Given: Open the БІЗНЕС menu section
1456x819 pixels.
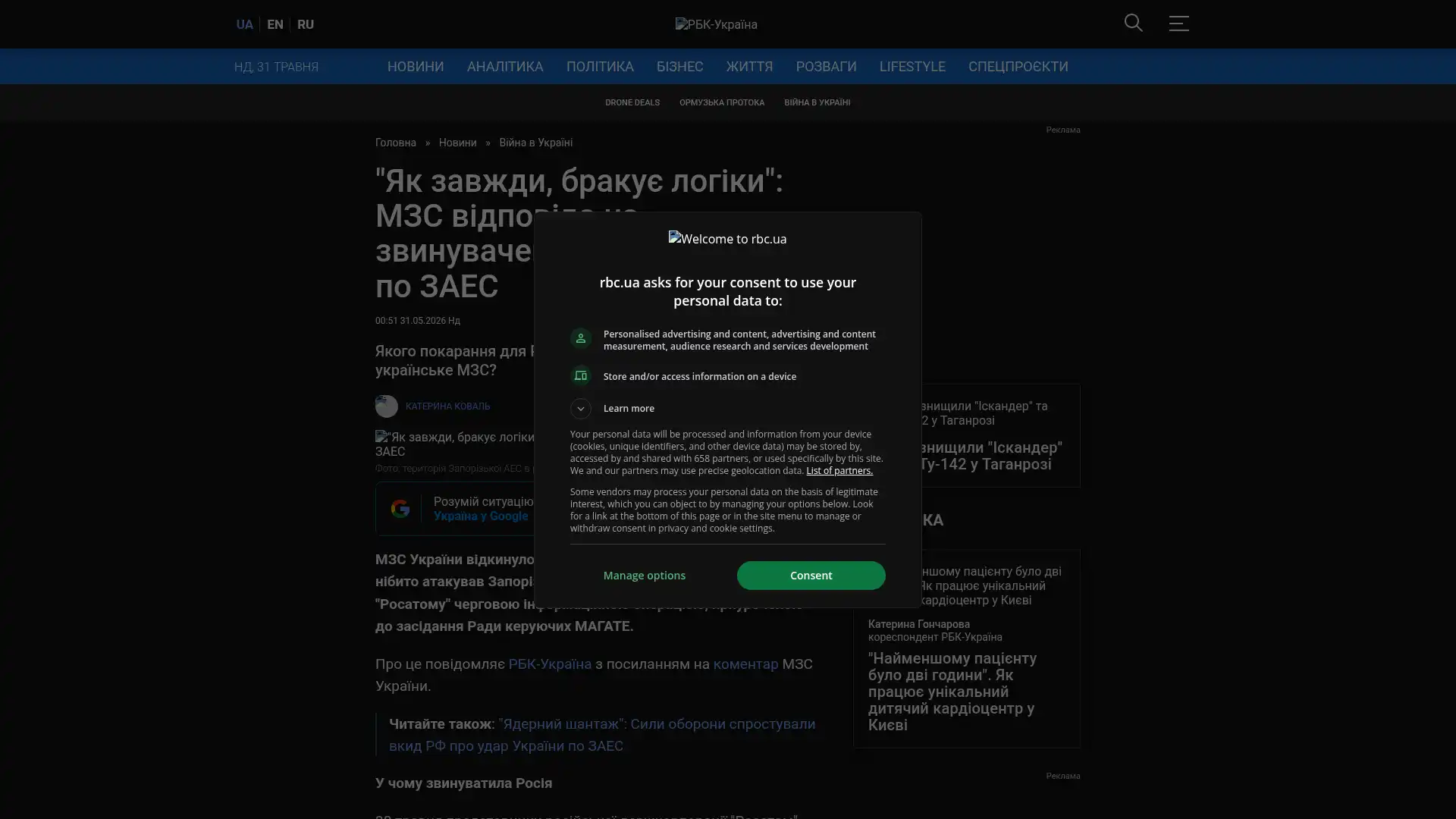Looking at the screenshot, I should click(x=679, y=67).
